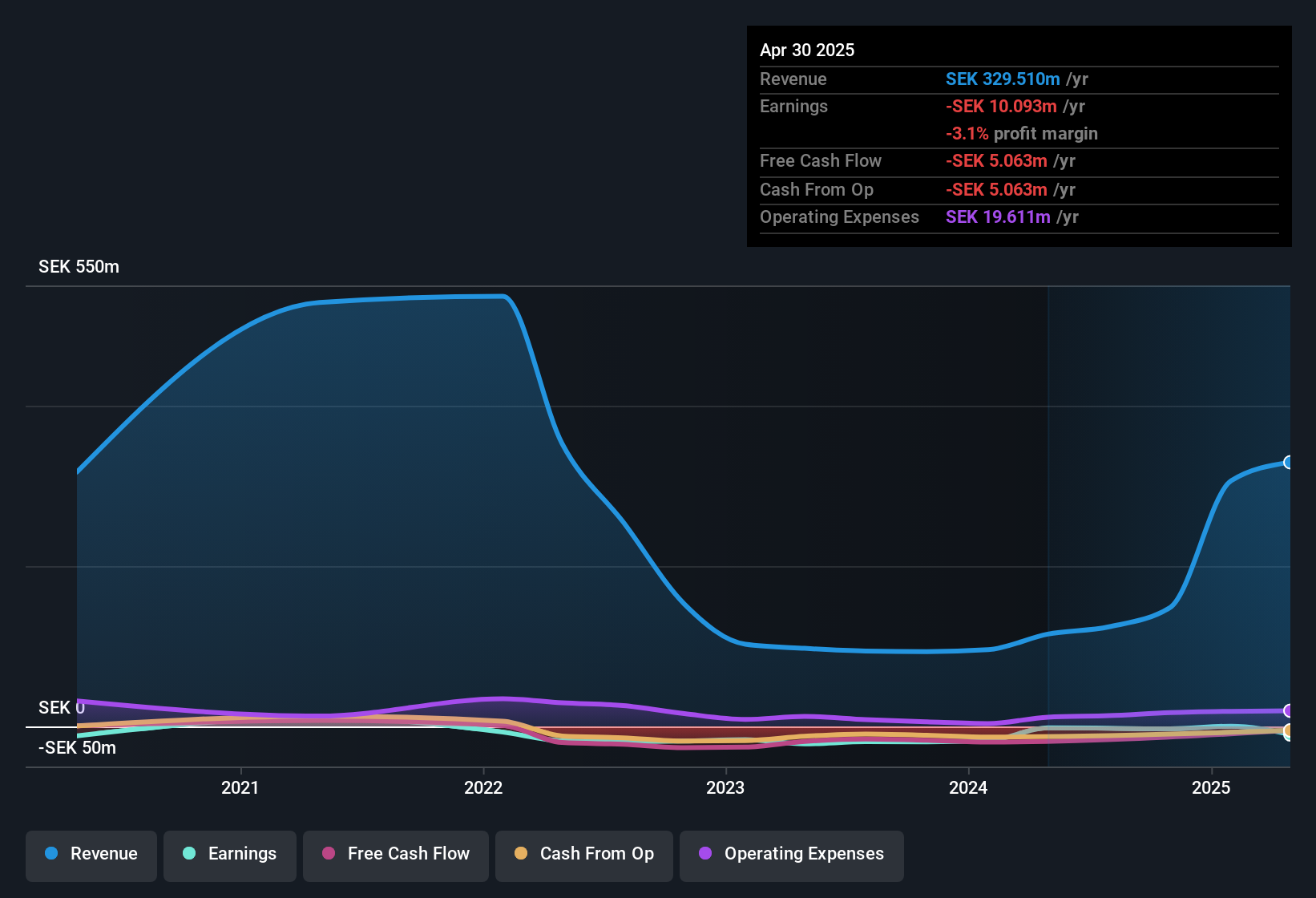This screenshot has height=898, width=1316.
Task: Click the orange Cash From Op endpoint marker
Action: [1288, 730]
